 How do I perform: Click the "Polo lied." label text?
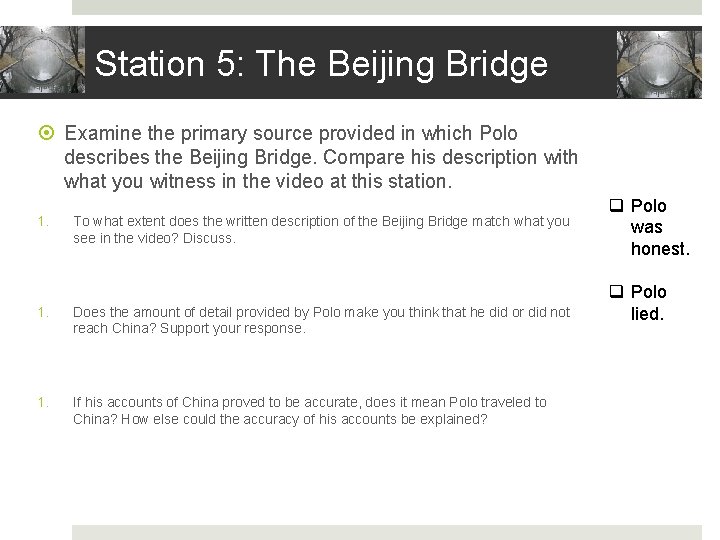click(648, 303)
